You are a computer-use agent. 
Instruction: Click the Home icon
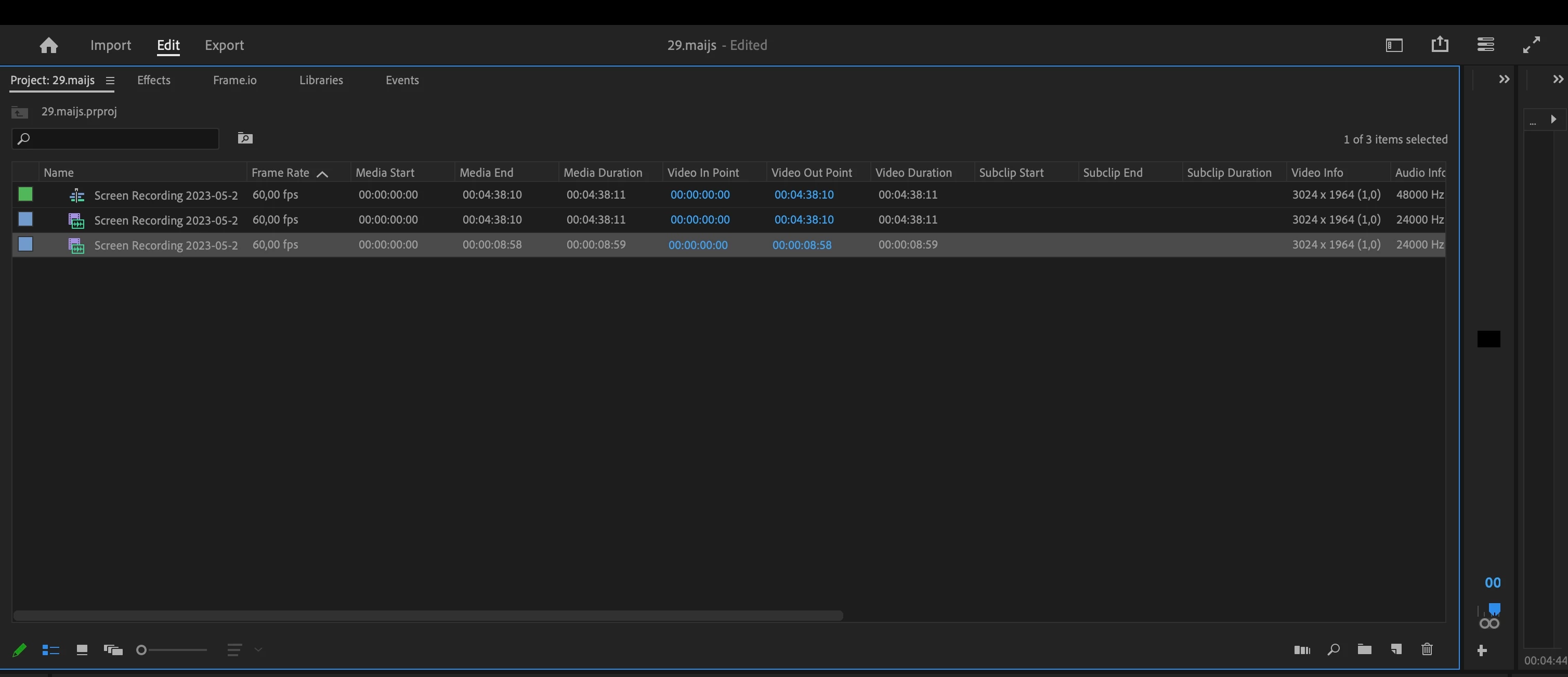click(49, 45)
